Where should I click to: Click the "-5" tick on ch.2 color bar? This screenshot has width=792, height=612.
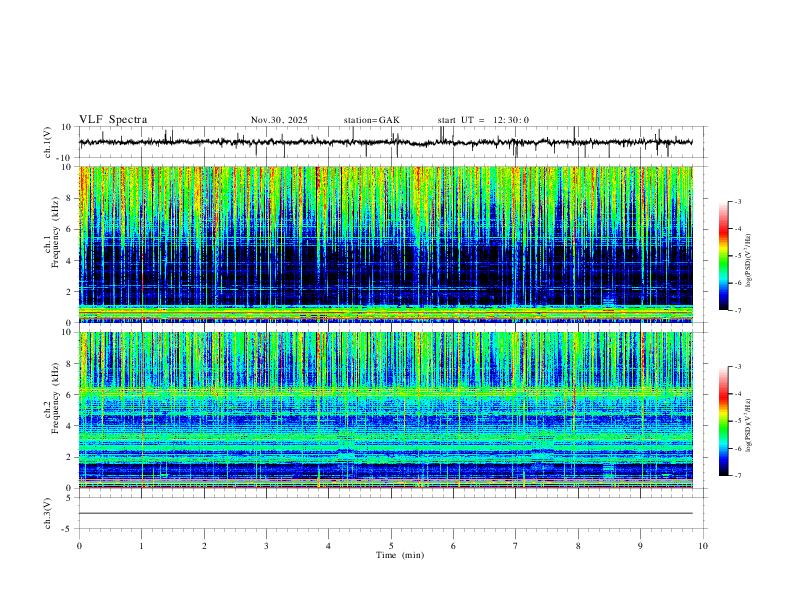pos(737,421)
